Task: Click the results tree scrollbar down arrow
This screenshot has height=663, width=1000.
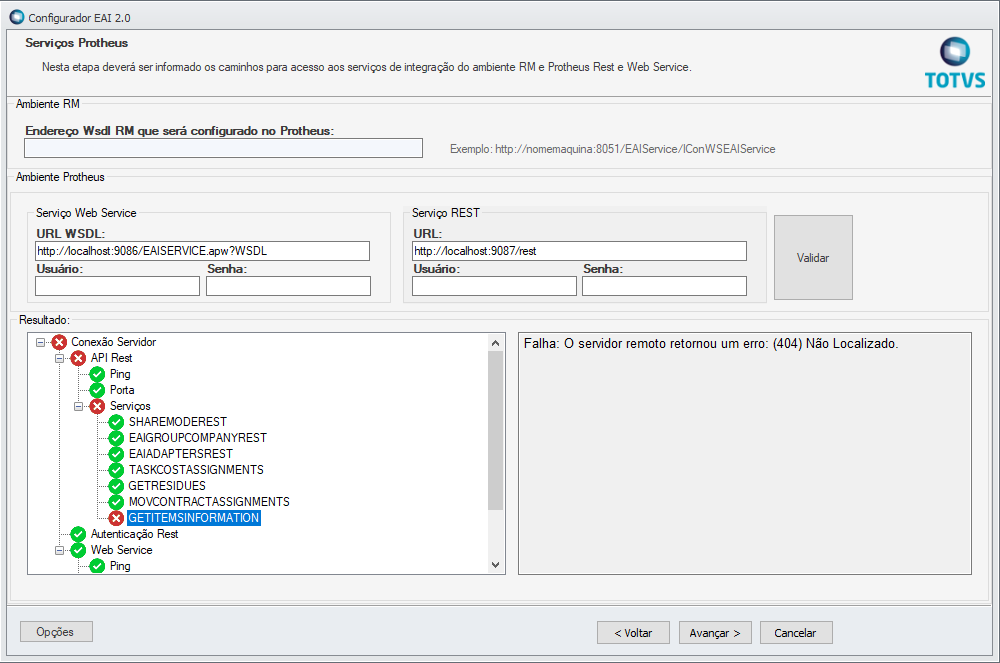Action: (496, 565)
